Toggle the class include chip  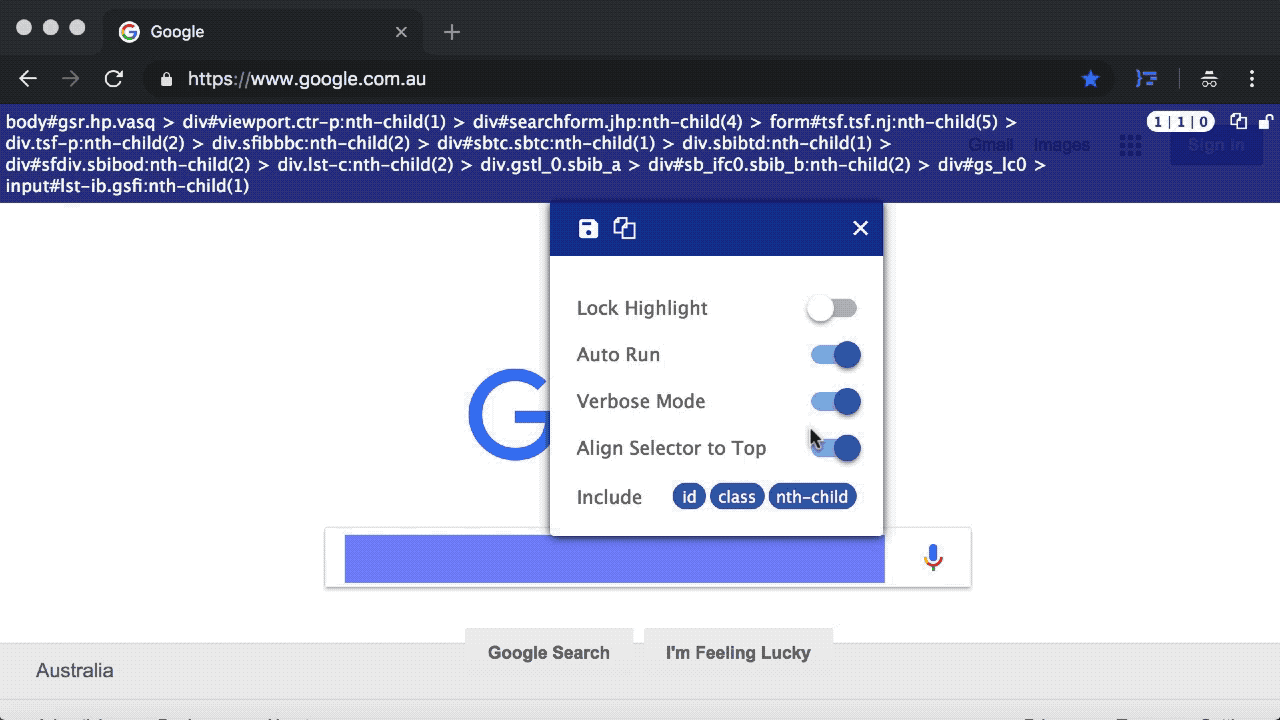[x=737, y=497]
